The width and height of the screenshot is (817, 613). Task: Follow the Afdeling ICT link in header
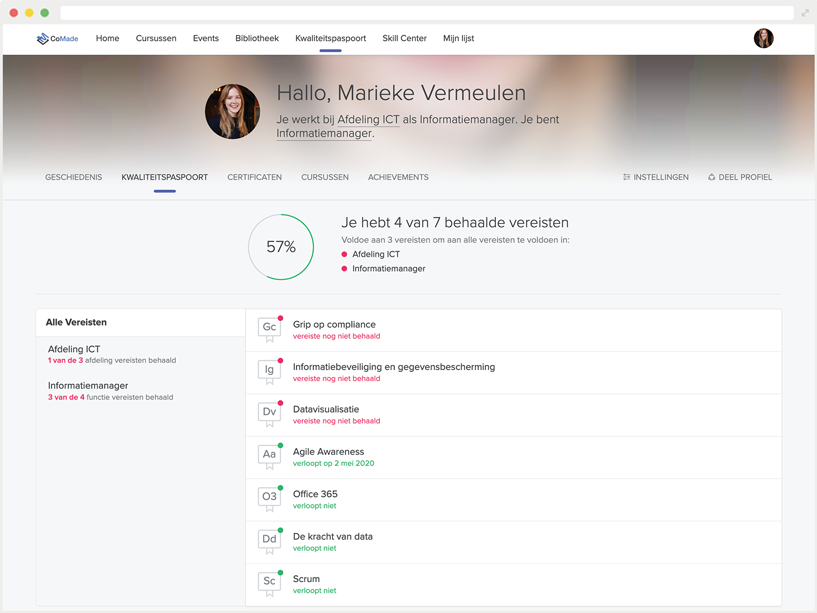point(368,120)
